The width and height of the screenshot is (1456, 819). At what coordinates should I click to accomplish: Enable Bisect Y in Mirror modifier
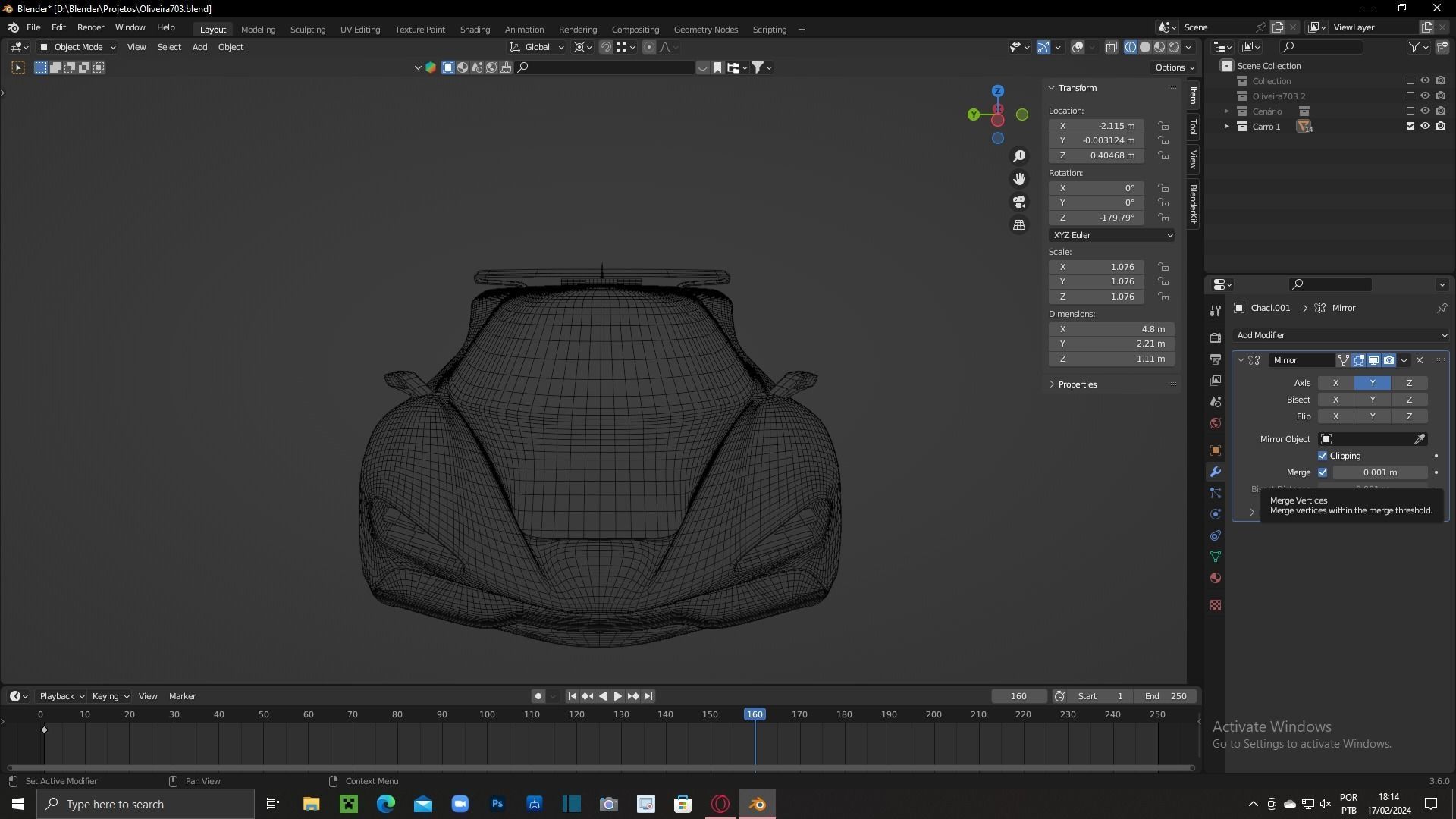[x=1372, y=400]
